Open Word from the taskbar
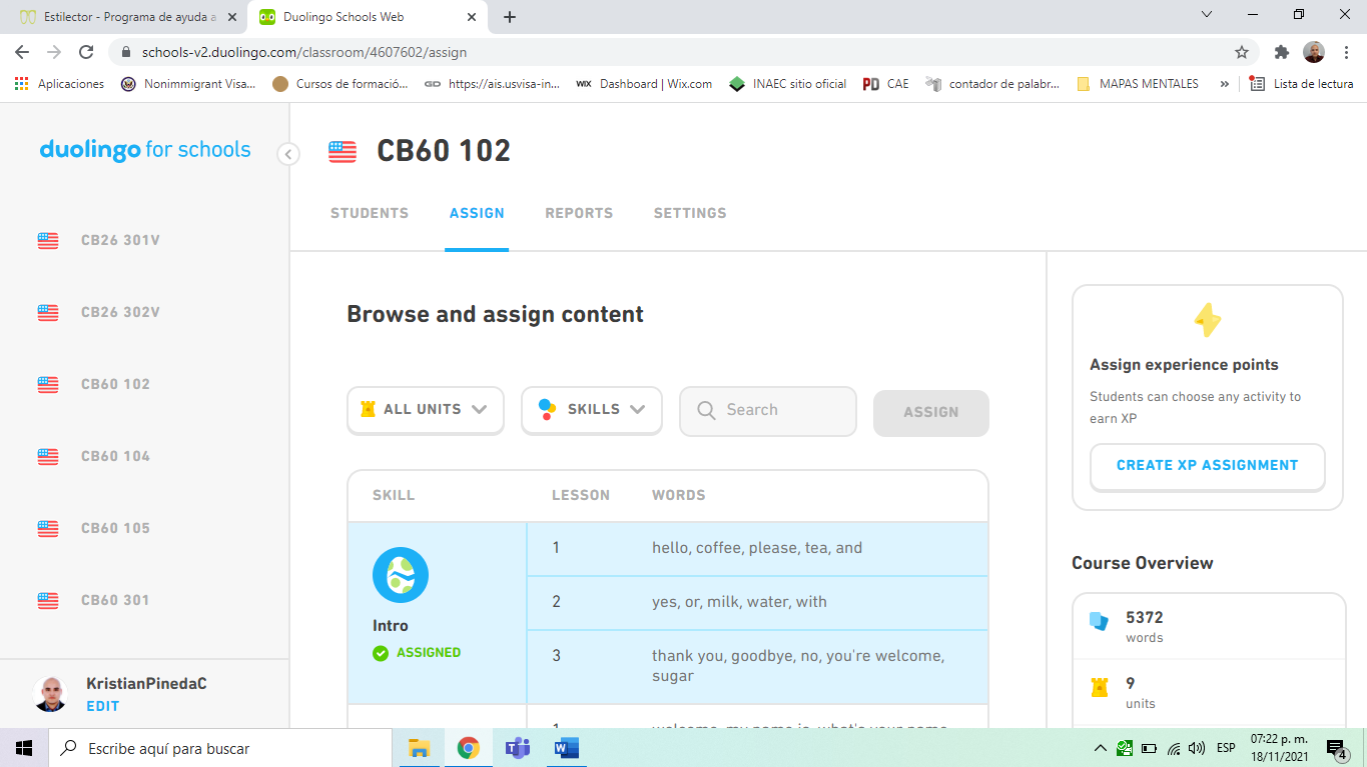The image size is (1367, 767). (566, 748)
